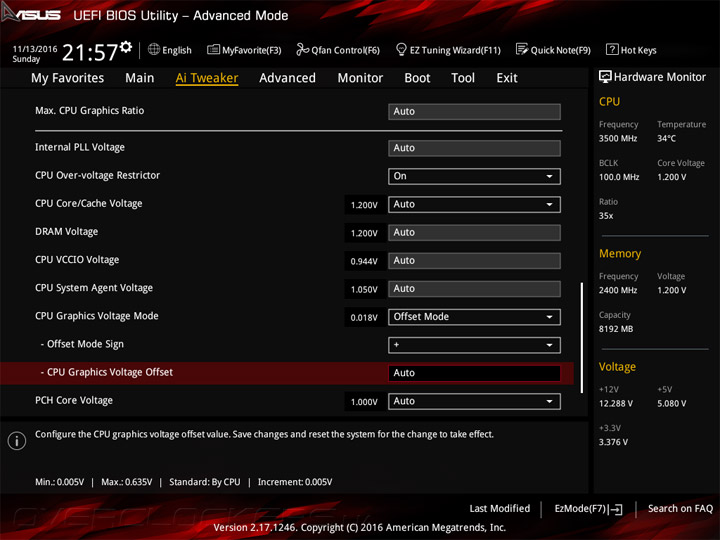
Task: Click the 8192 MB capacity value
Action: coord(616,329)
